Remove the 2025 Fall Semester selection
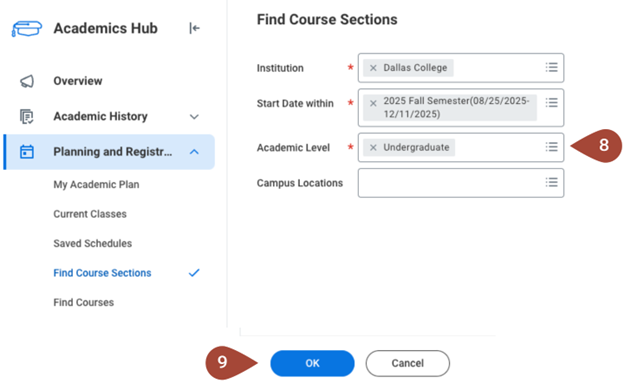Viewport: 624px width, 390px height. tap(373, 103)
